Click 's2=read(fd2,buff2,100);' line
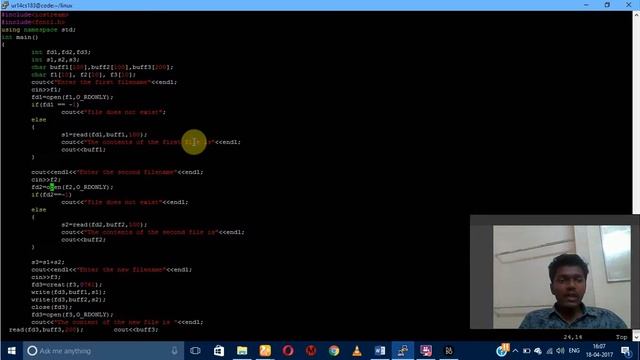This screenshot has width=640, height=360. click(104, 224)
